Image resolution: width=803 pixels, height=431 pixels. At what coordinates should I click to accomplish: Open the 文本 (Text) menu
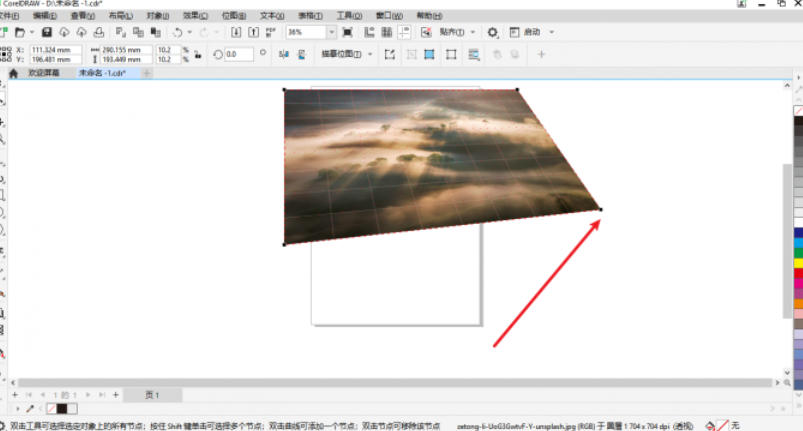tap(271, 17)
